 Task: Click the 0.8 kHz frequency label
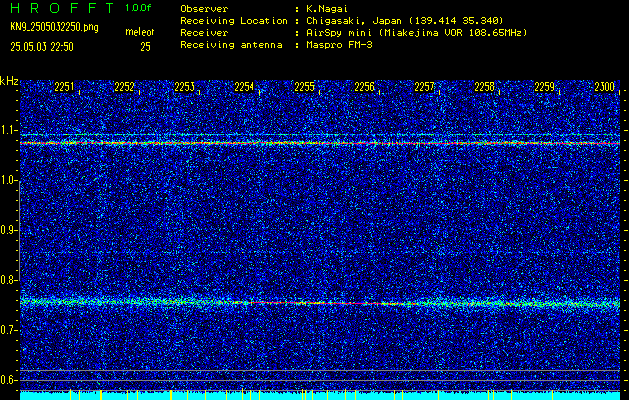coord(8,280)
